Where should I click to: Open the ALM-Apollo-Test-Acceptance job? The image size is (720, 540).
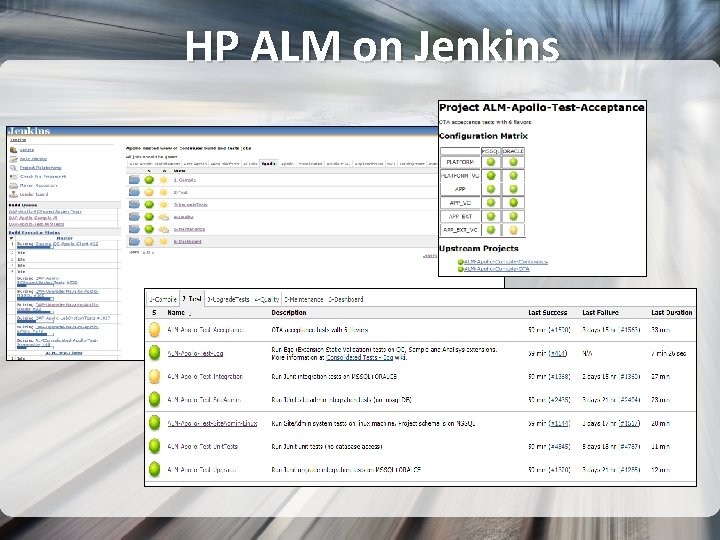coord(205,330)
